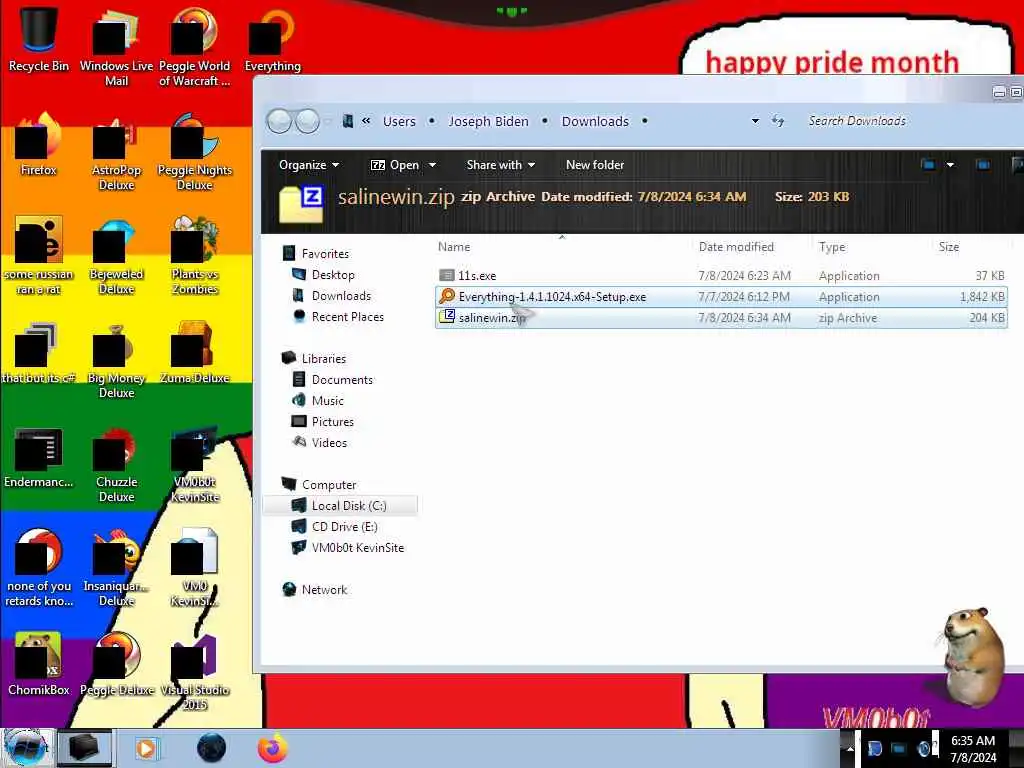Click the globe icon on the taskbar
This screenshot has width=1024, height=768.
211,748
